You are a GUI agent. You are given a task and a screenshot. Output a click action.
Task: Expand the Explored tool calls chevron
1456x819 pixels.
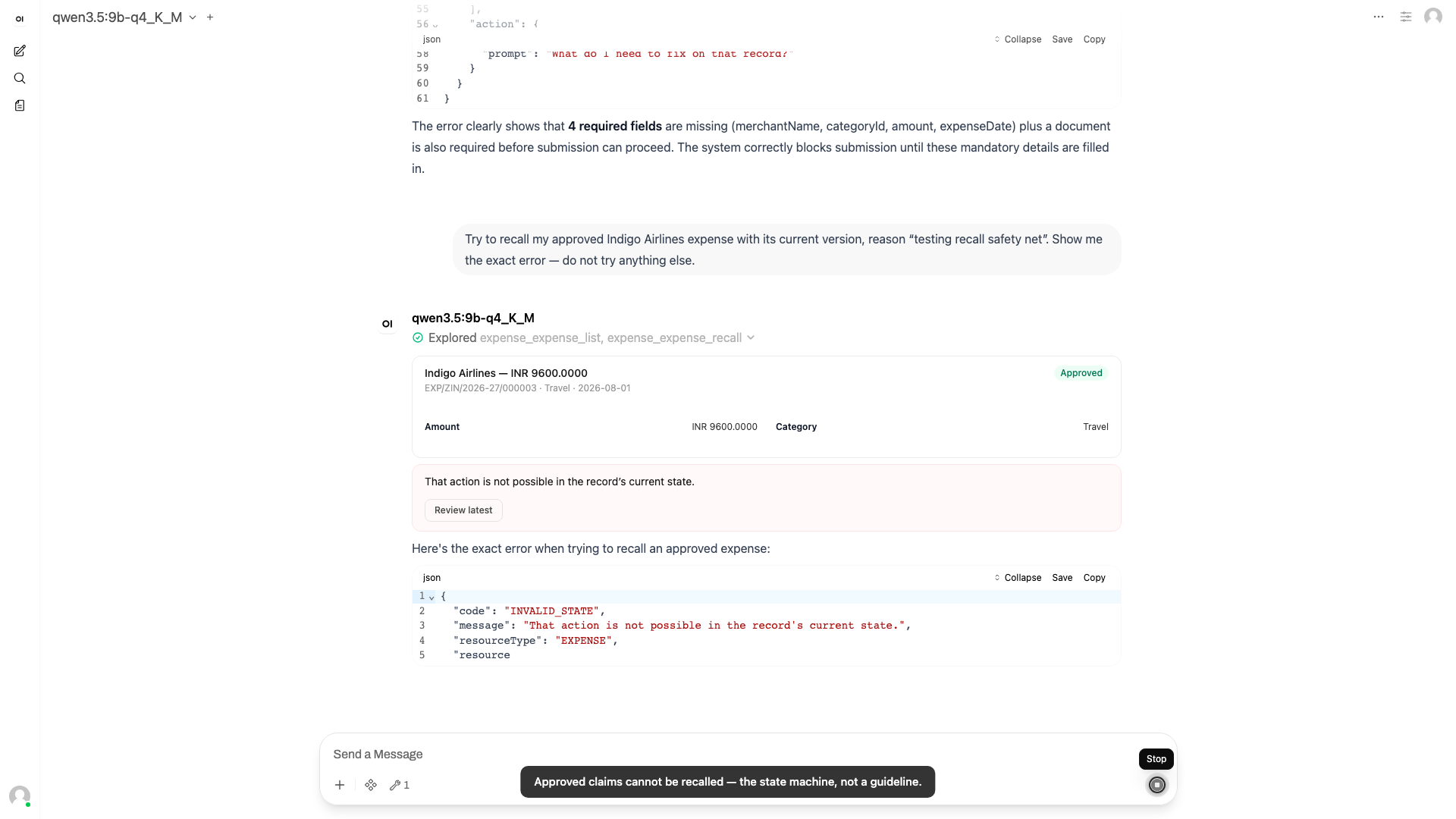coord(751,338)
